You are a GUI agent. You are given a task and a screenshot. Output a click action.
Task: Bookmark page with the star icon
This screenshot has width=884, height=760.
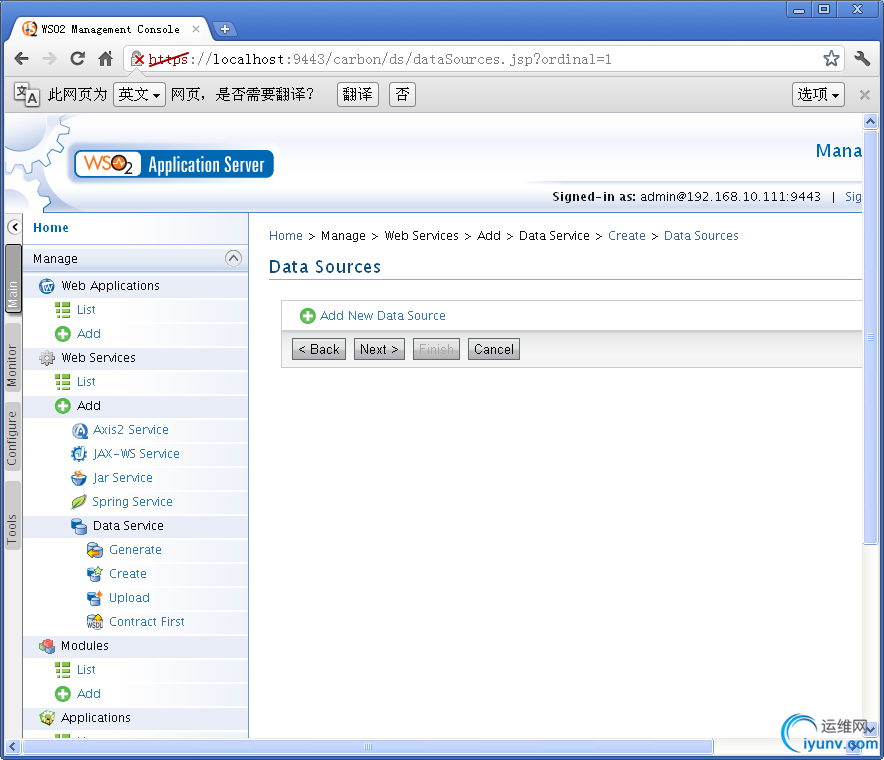coord(831,58)
